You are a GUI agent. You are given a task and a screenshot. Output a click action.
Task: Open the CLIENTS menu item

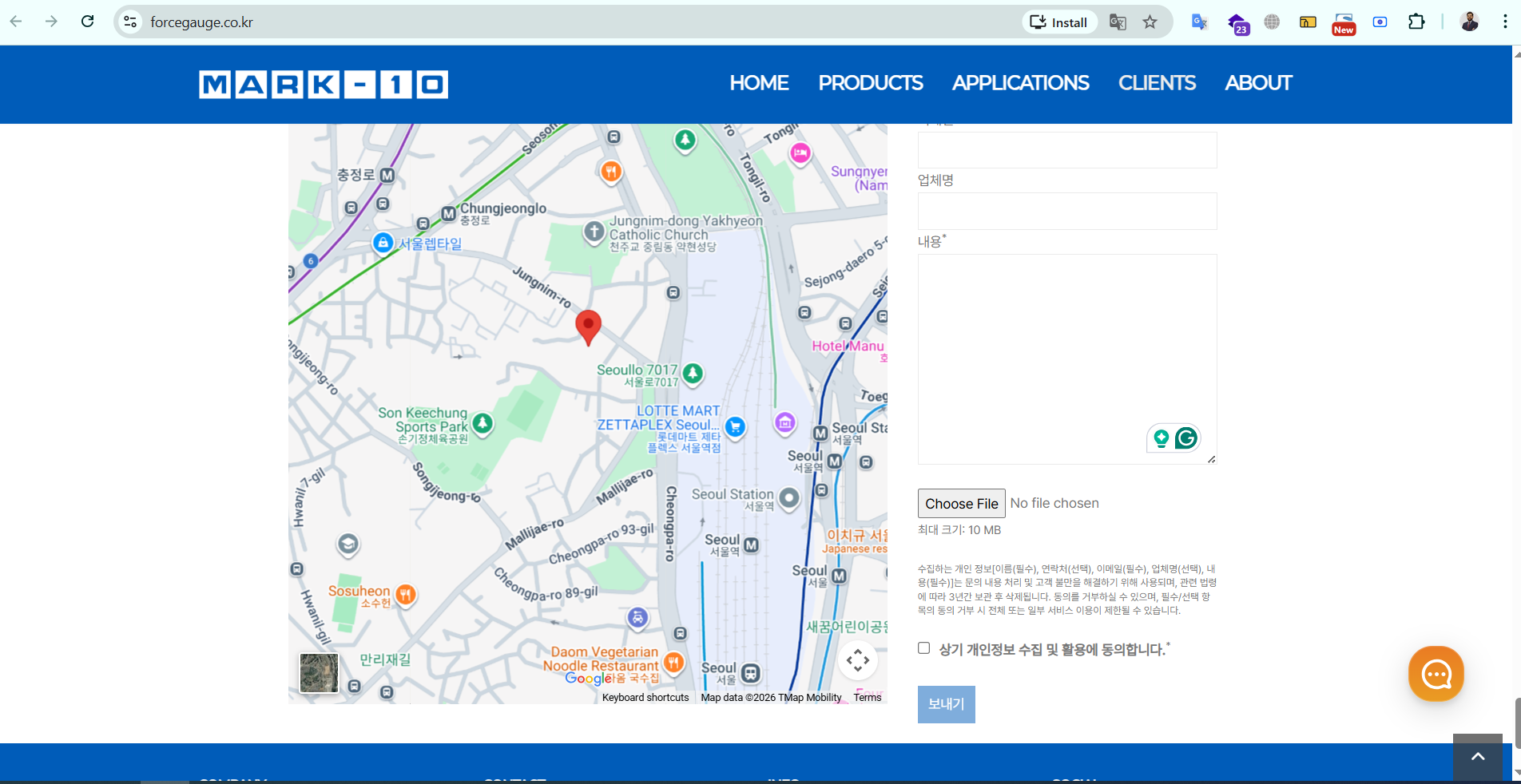click(x=1157, y=83)
